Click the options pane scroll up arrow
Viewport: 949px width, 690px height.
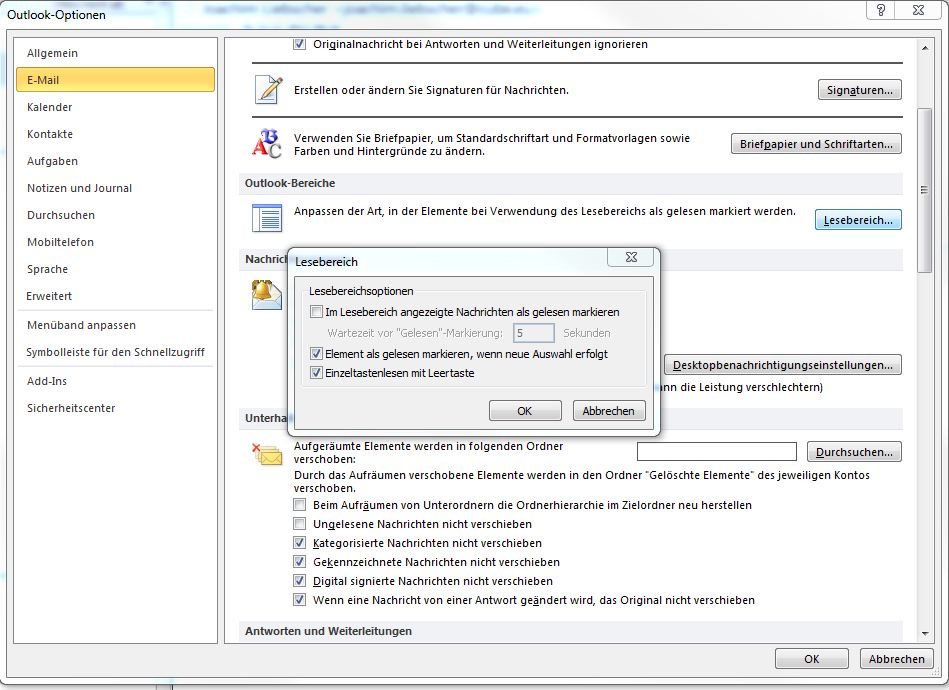point(924,48)
